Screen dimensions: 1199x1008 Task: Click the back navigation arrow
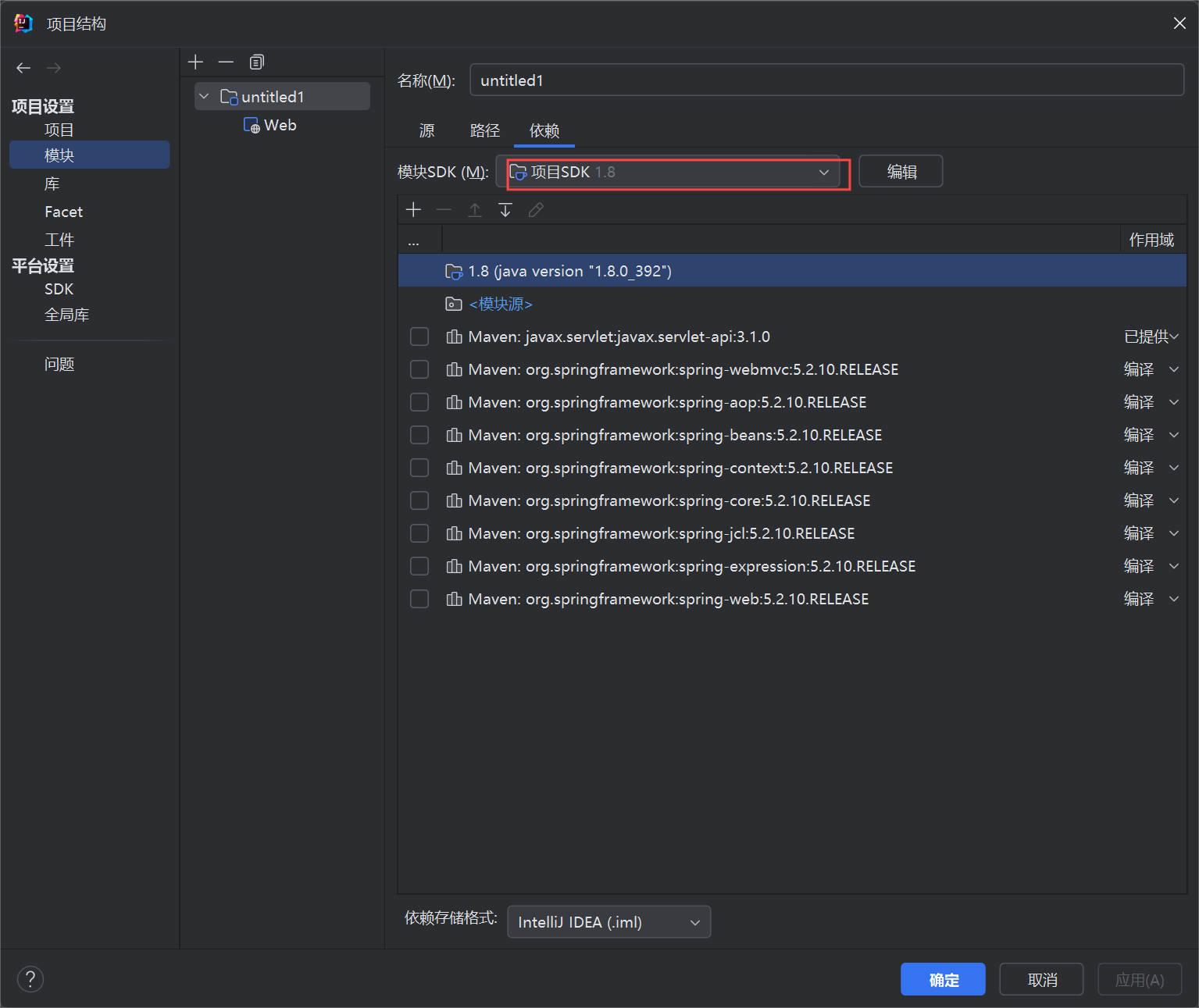[x=23, y=68]
